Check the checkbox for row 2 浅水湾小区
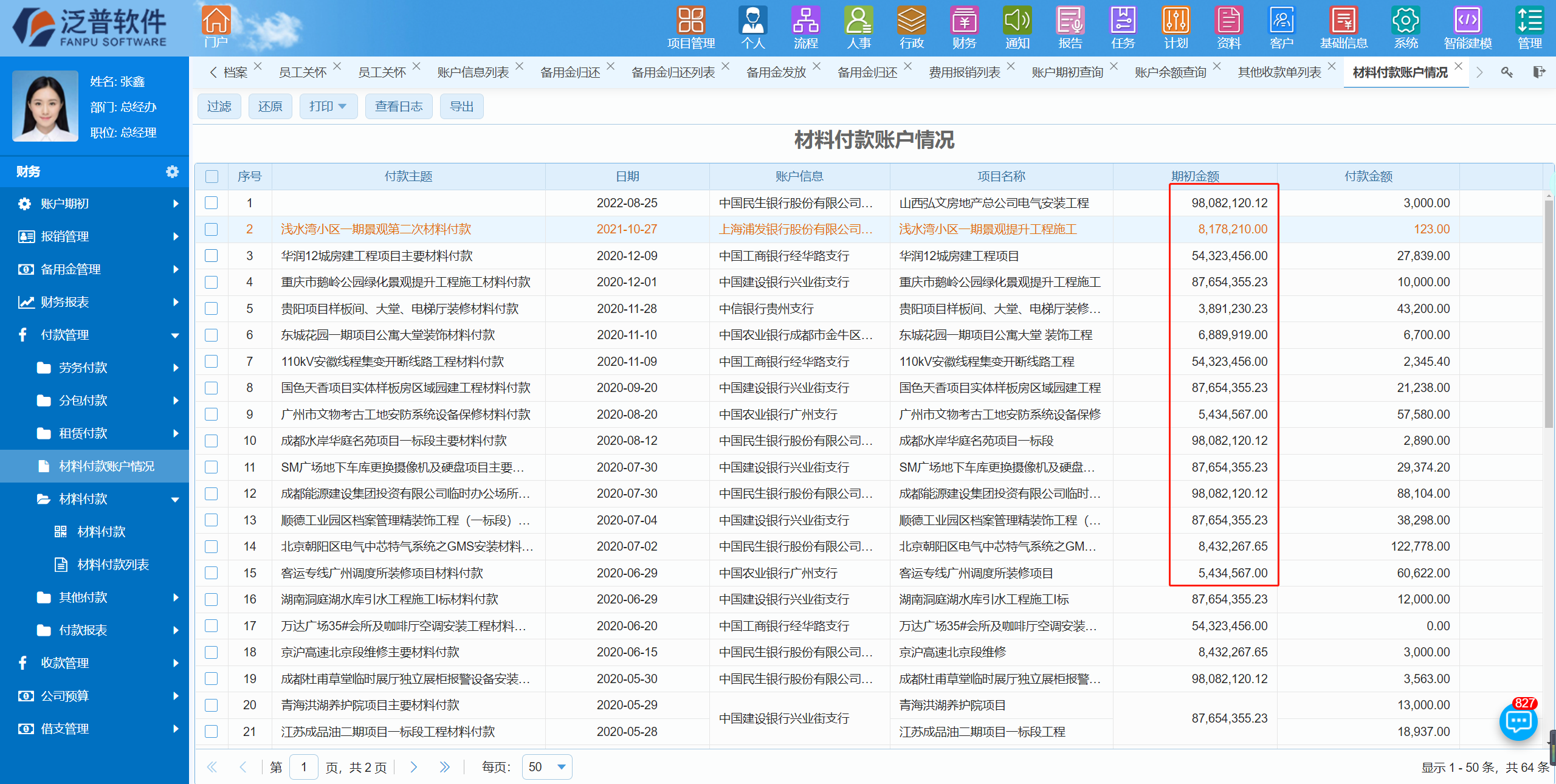 212,230
